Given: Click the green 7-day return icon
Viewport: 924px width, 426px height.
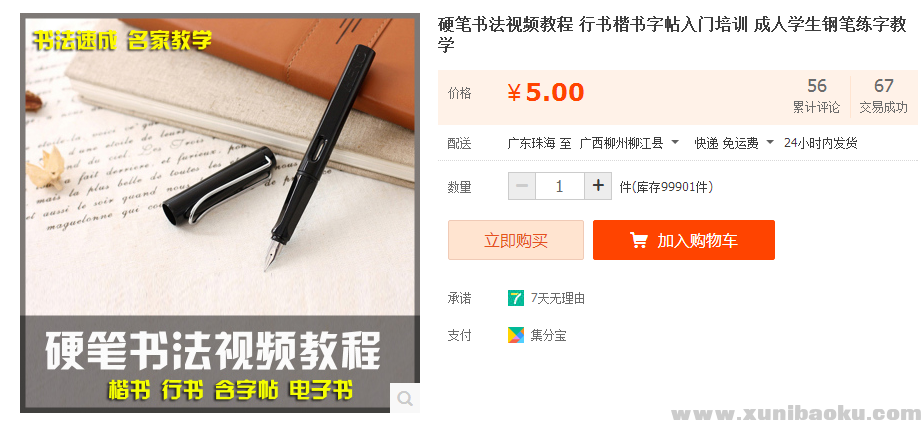Looking at the screenshot, I should pyautogui.click(x=516, y=298).
